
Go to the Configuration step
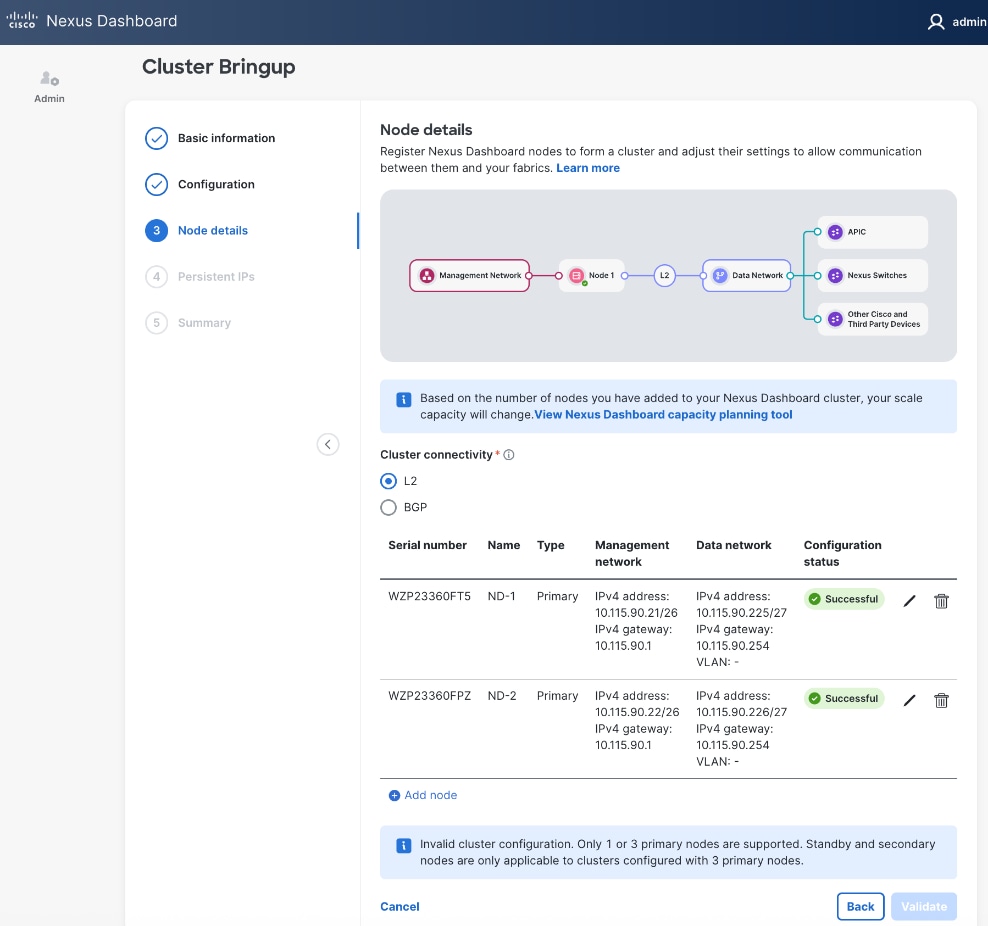[x=216, y=184]
